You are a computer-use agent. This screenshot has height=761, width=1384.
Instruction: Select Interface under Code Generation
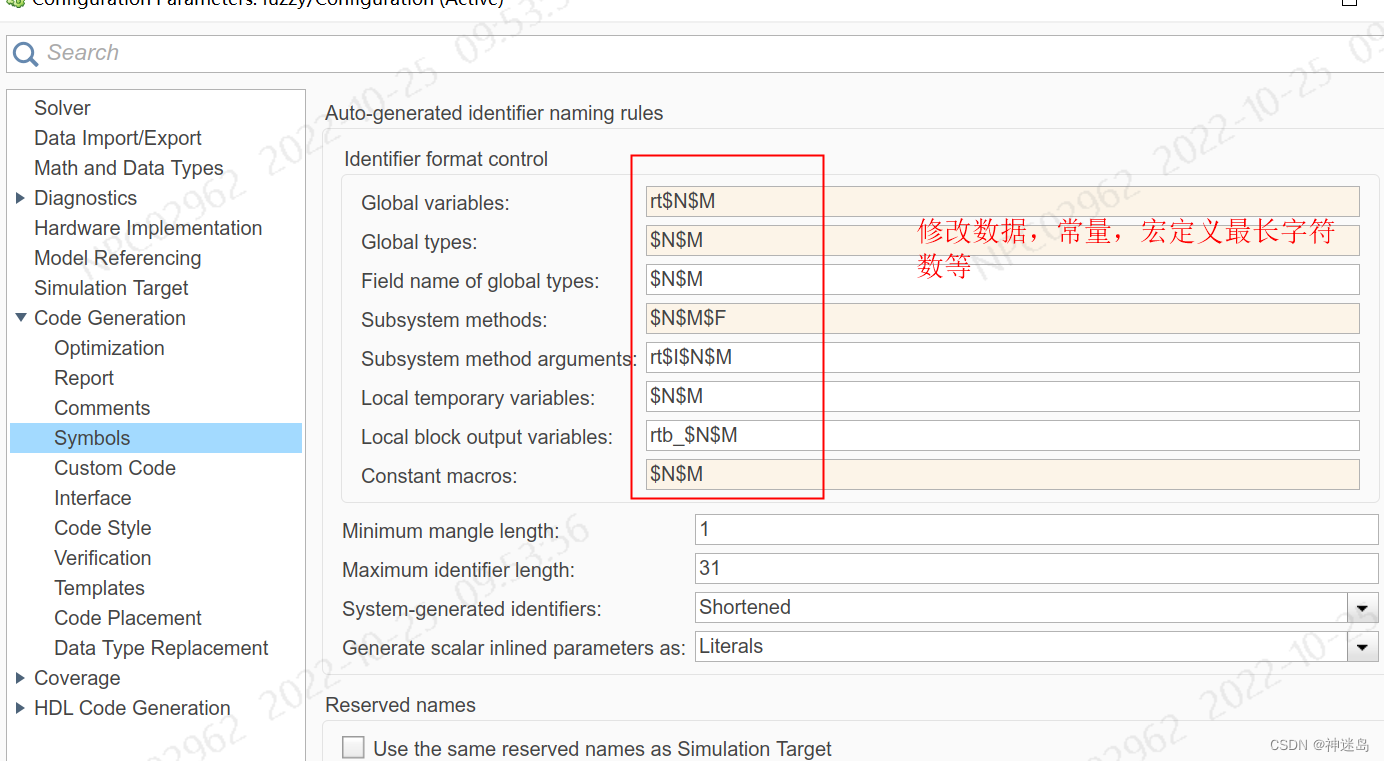pyautogui.click(x=93, y=498)
